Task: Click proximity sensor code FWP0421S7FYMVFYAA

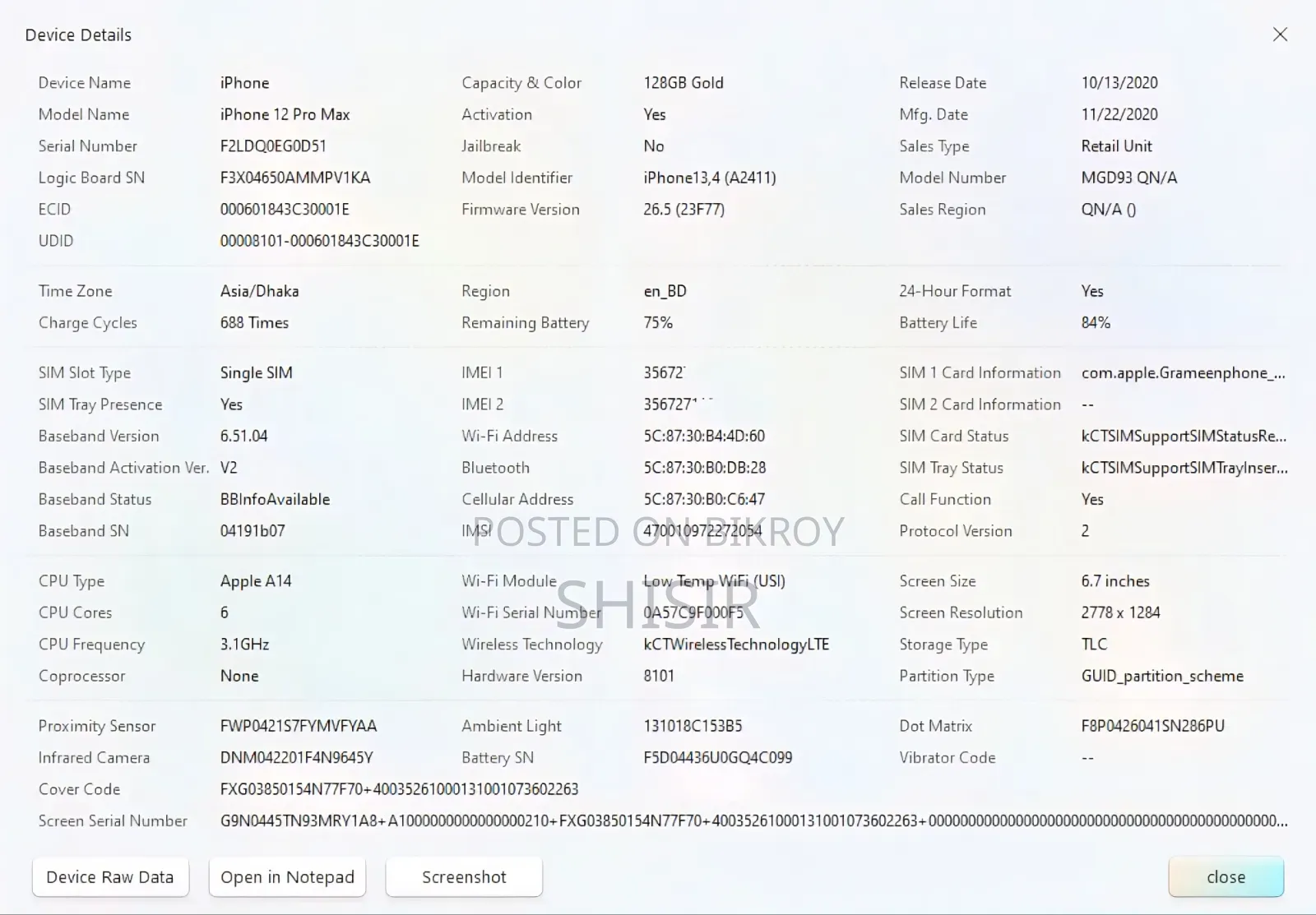Action: pos(299,726)
